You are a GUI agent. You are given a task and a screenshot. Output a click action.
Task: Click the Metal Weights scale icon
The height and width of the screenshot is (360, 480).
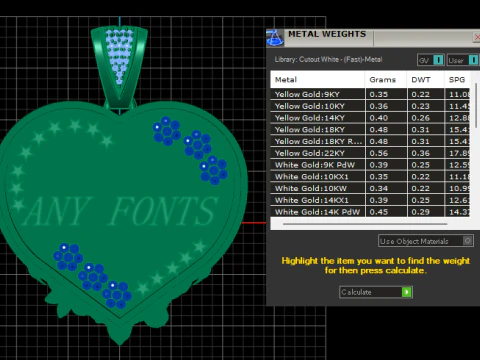275,38
